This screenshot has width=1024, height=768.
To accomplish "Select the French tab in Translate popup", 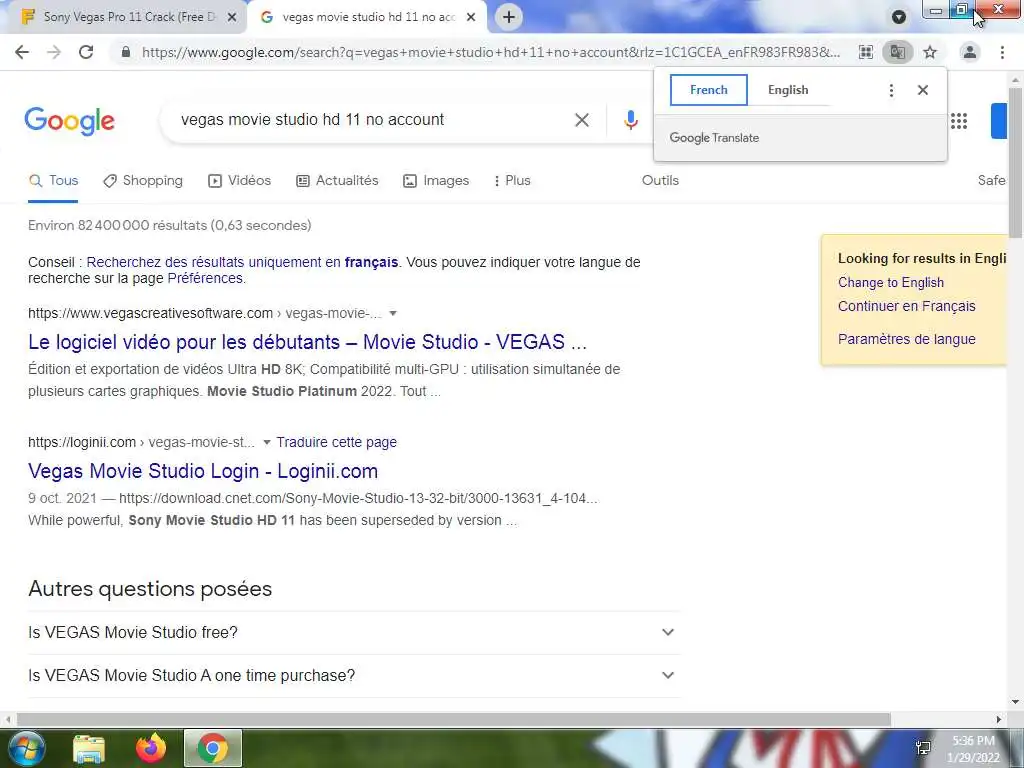I will tap(709, 90).
